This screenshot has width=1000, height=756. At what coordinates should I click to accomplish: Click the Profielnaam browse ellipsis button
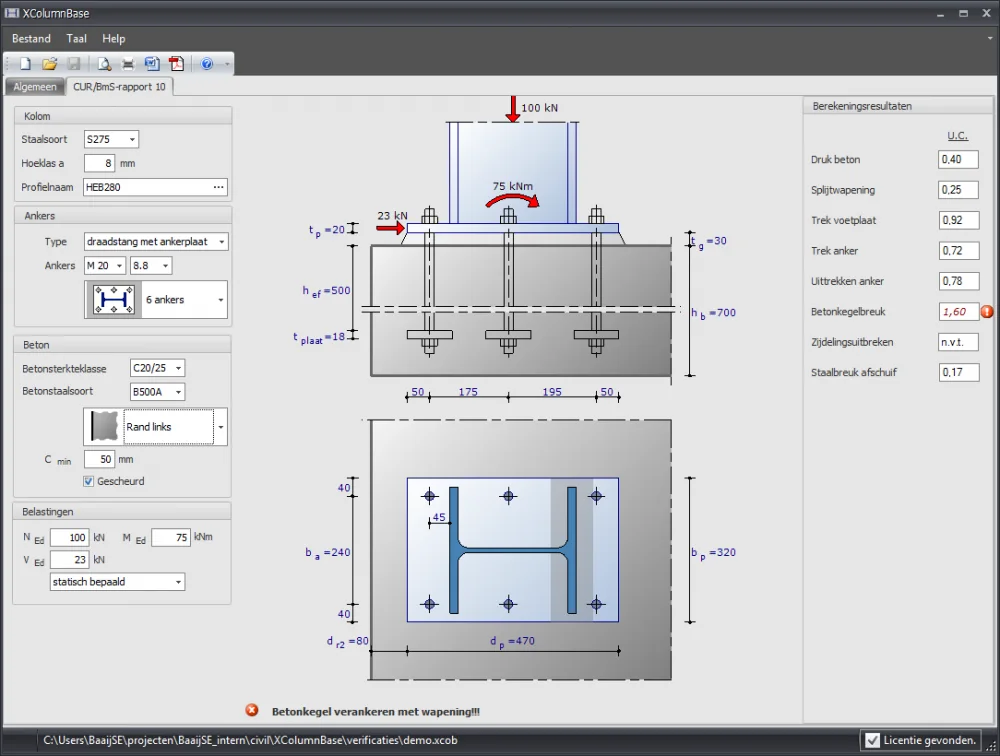tap(219, 187)
